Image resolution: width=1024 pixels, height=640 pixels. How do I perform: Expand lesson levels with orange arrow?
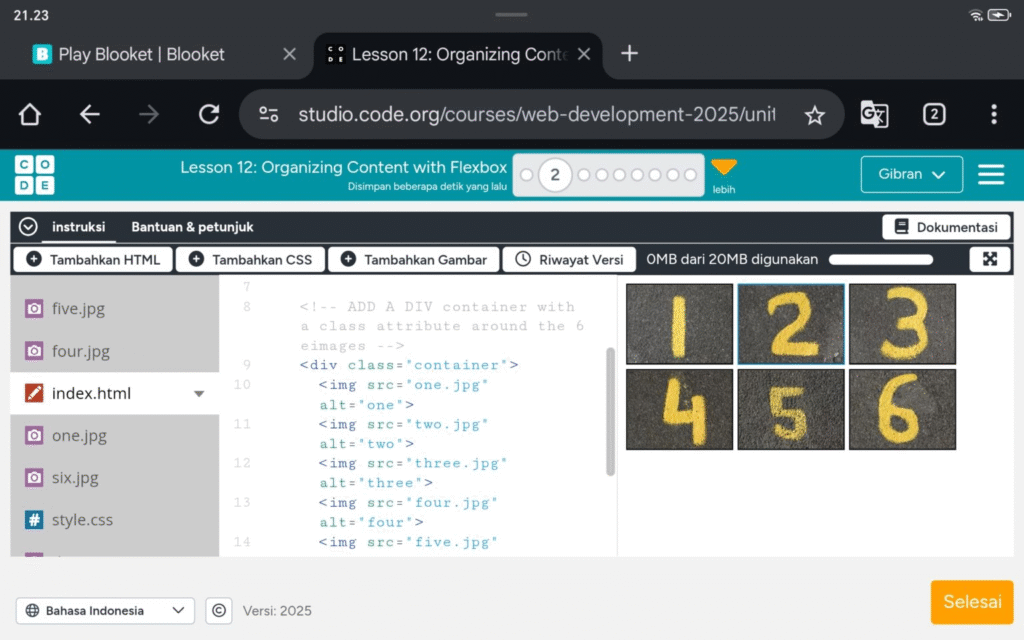click(723, 168)
